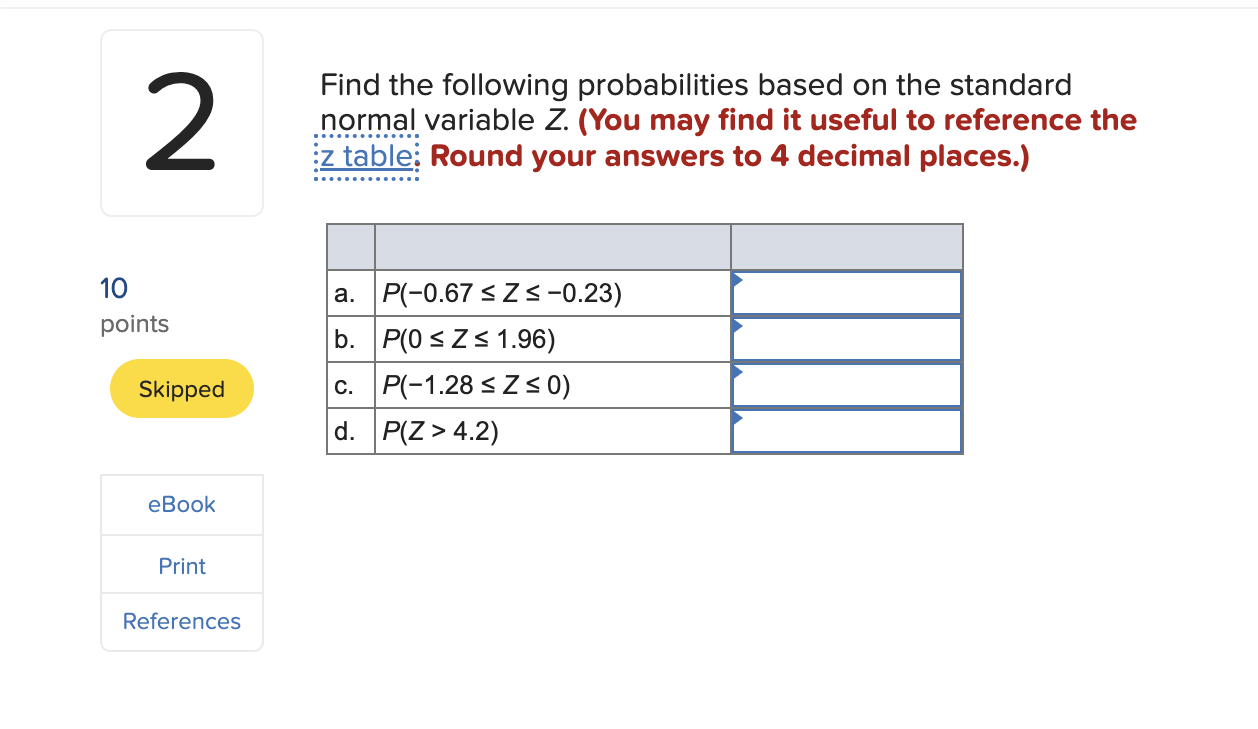Click the question number 2 panel
The width and height of the screenshot is (1258, 729).
181,122
